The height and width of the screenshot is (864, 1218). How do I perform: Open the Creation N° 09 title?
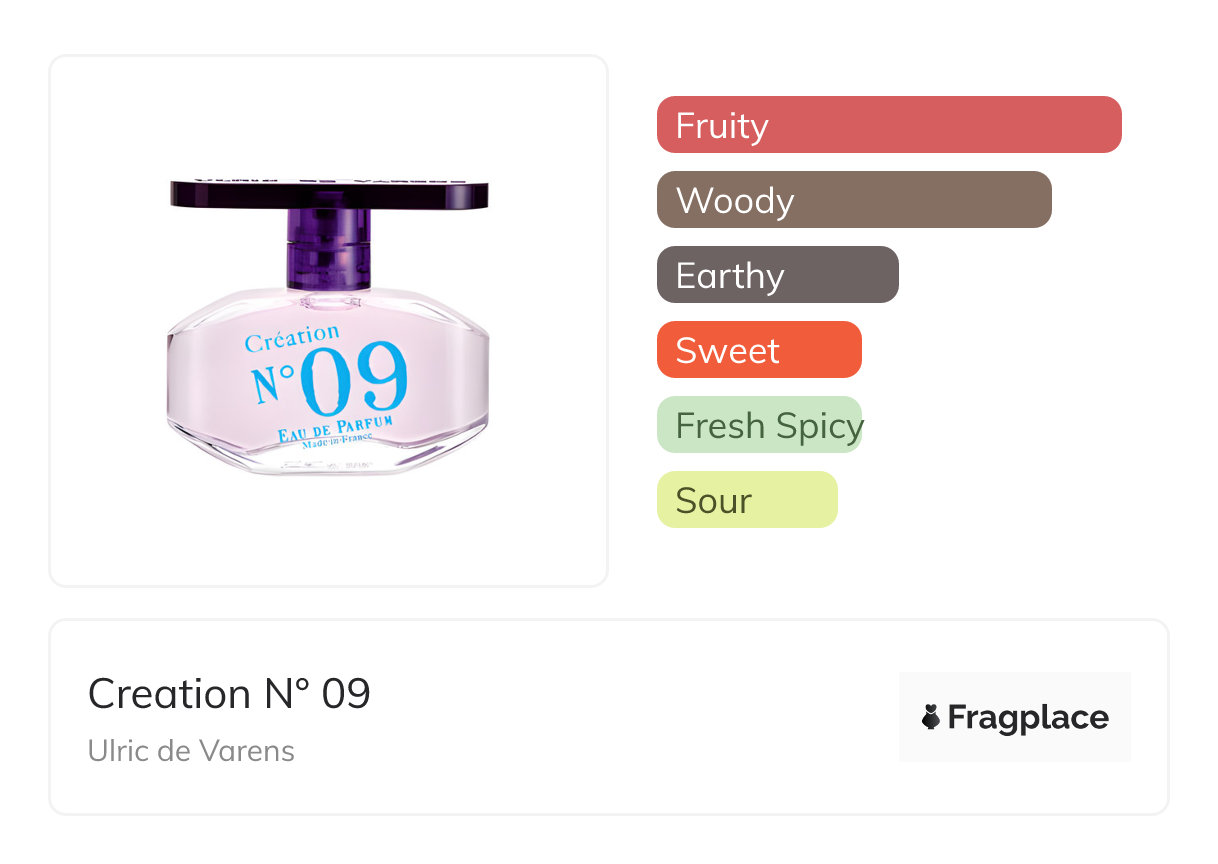point(229,693)
